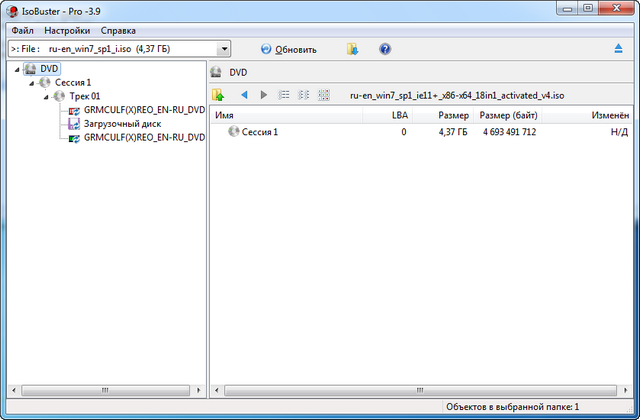Collapse the DVD tree node

(x=17, y=69)
